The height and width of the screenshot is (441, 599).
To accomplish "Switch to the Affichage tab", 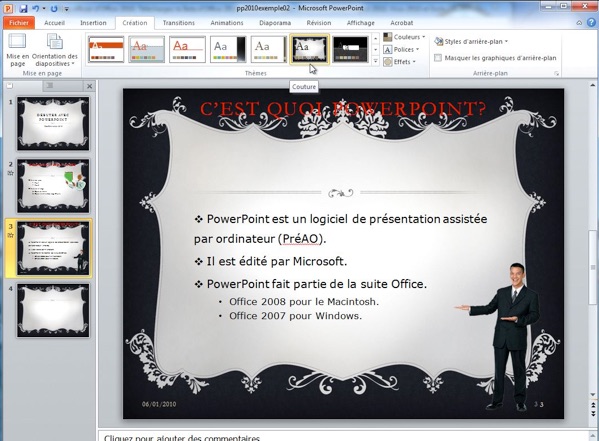I will click(361, 23).
